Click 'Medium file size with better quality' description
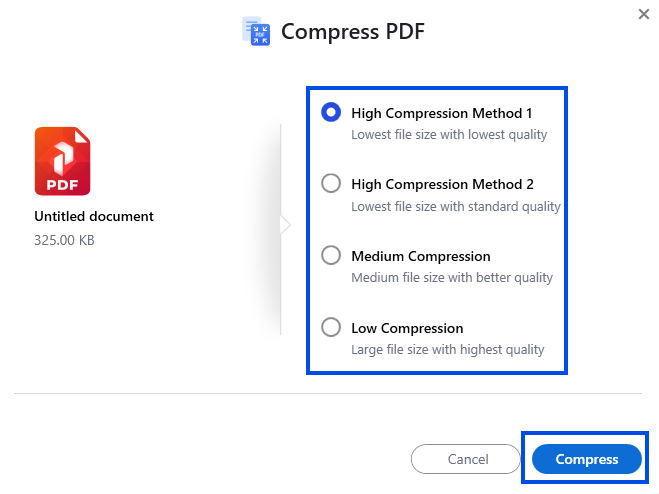 452,278
